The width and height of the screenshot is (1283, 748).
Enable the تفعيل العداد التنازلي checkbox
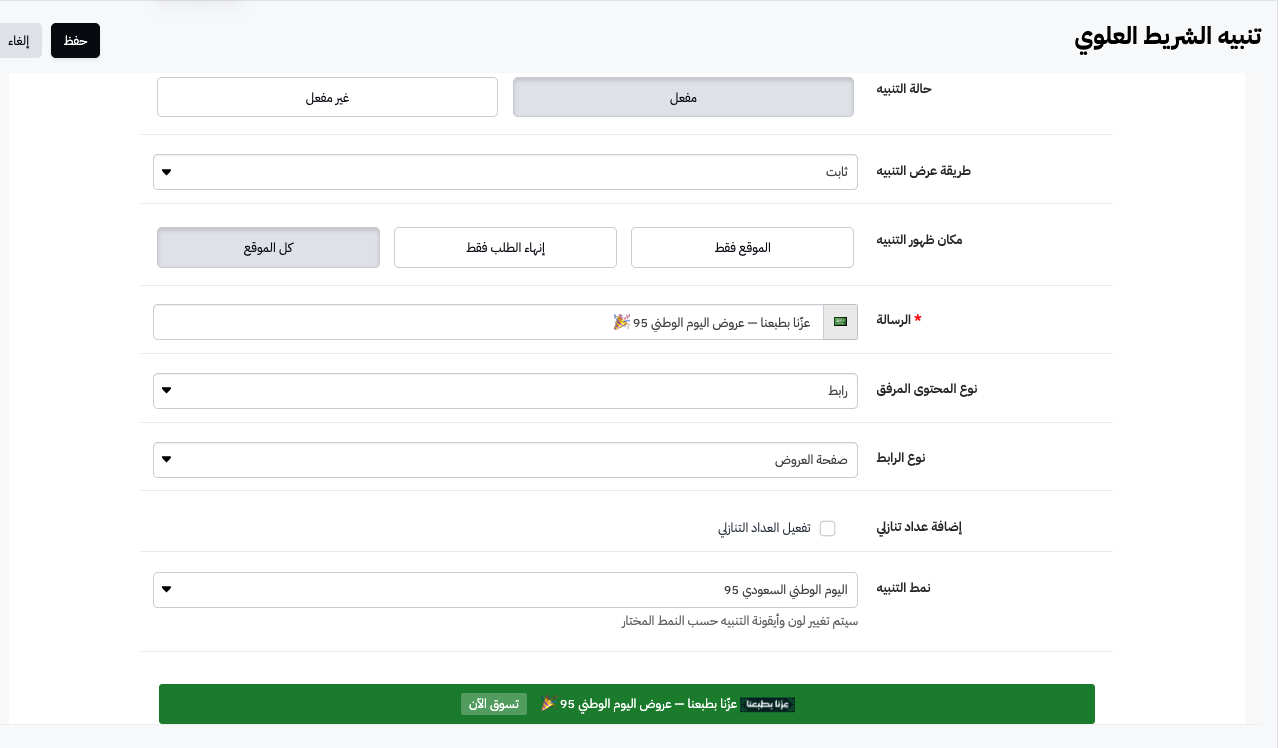point(827,528)
